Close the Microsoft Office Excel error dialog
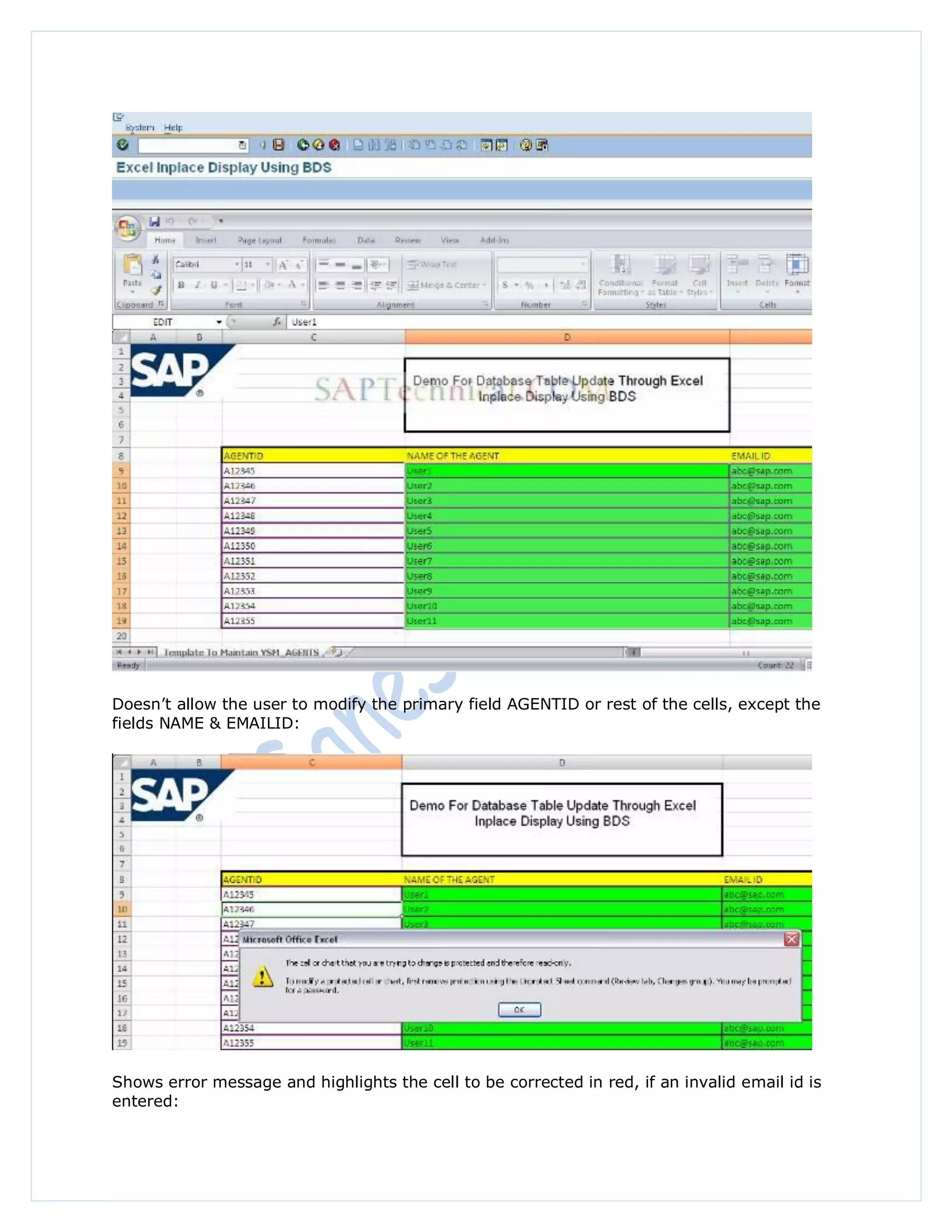The height and width of the screenshot is (1232, 952). 791,939
